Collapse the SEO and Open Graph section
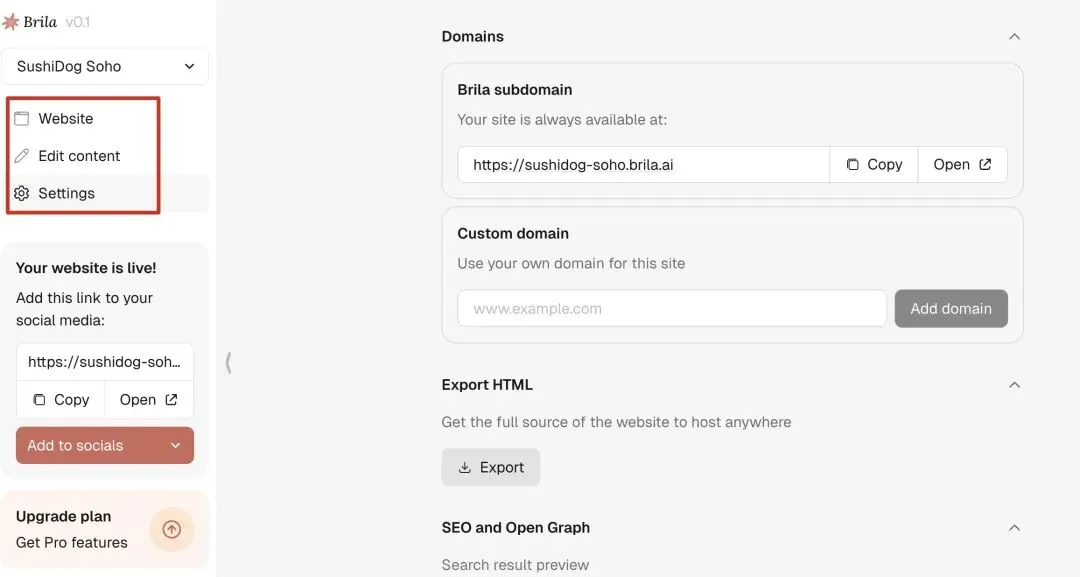The image size is (1080, 577). [x=1014, y=527]
